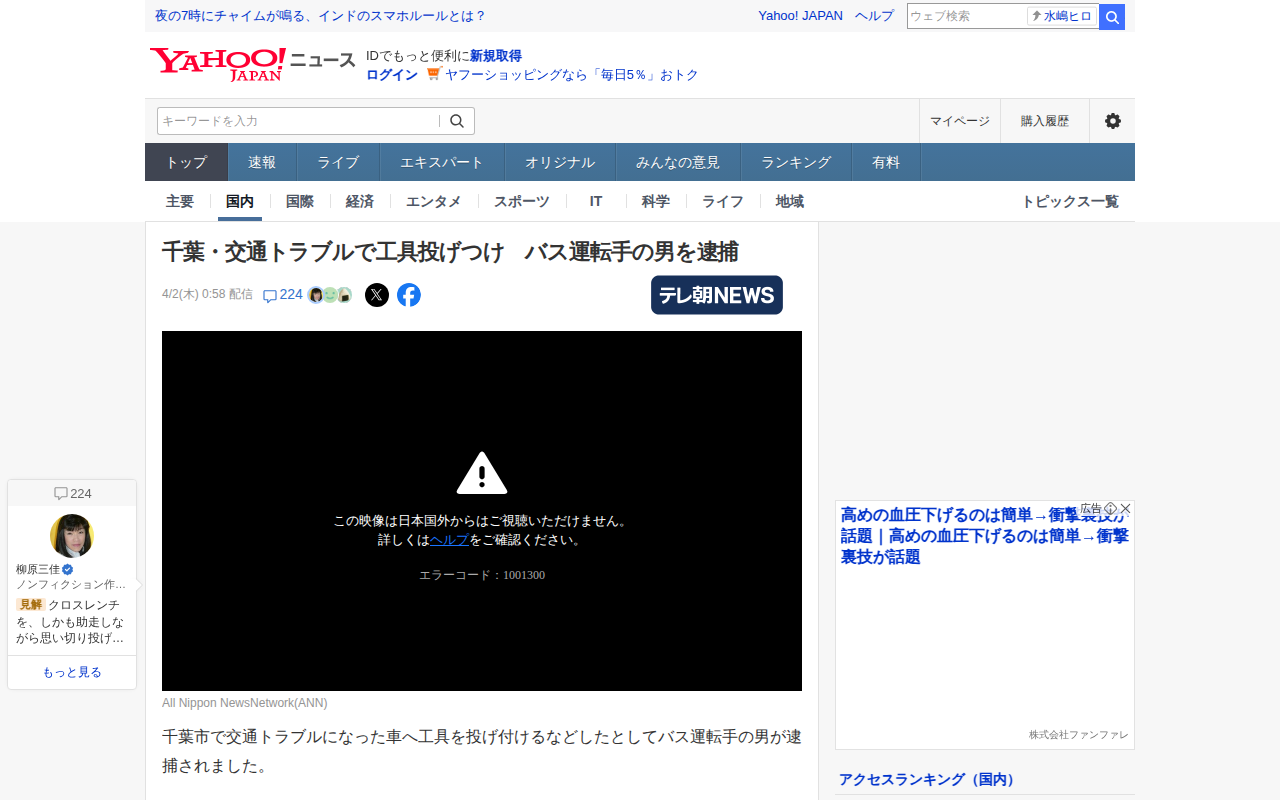This screenshot has height=800, width=1280.
Task: Click もっと見る in the comment panel
Action: (72, 672)
